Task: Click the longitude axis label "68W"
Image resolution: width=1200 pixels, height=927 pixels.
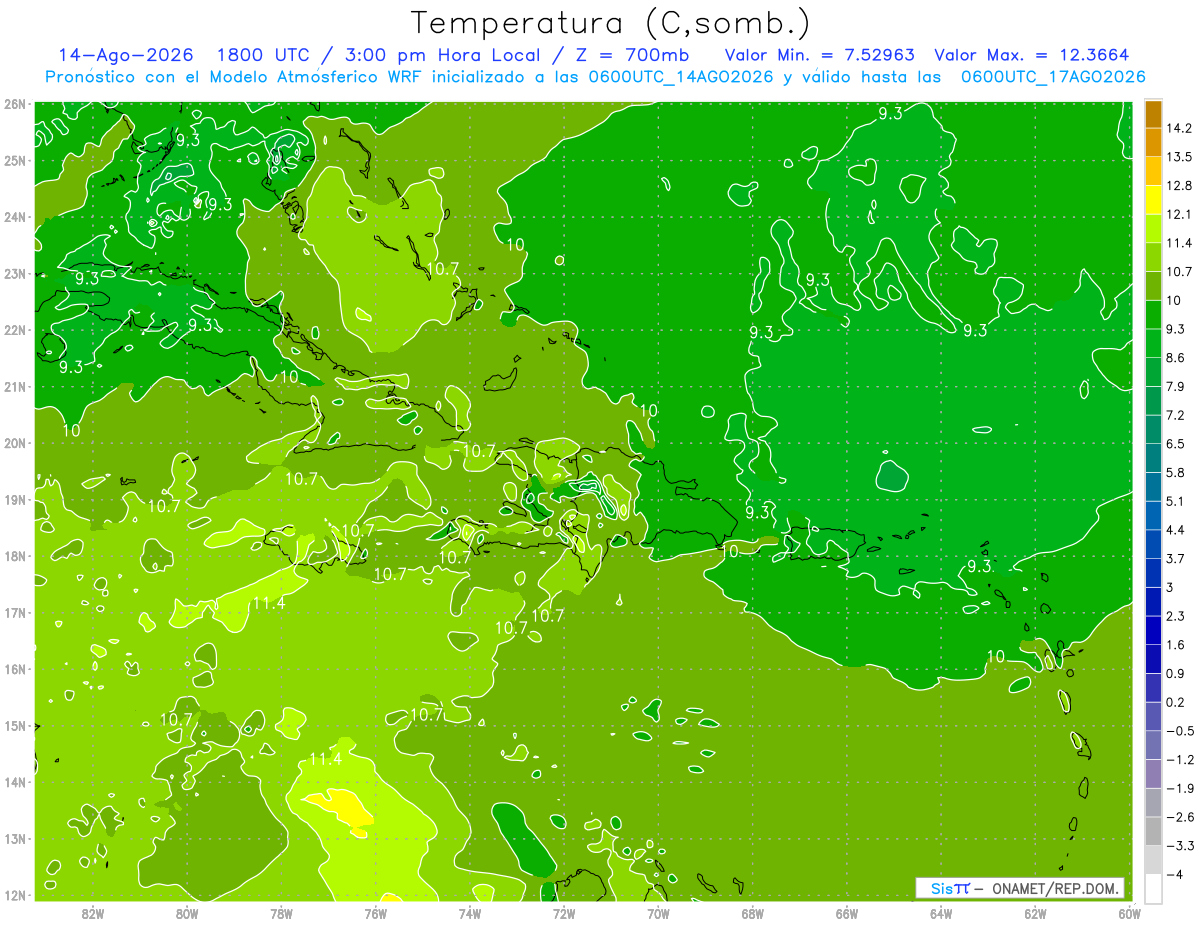Action: [753, 913]
